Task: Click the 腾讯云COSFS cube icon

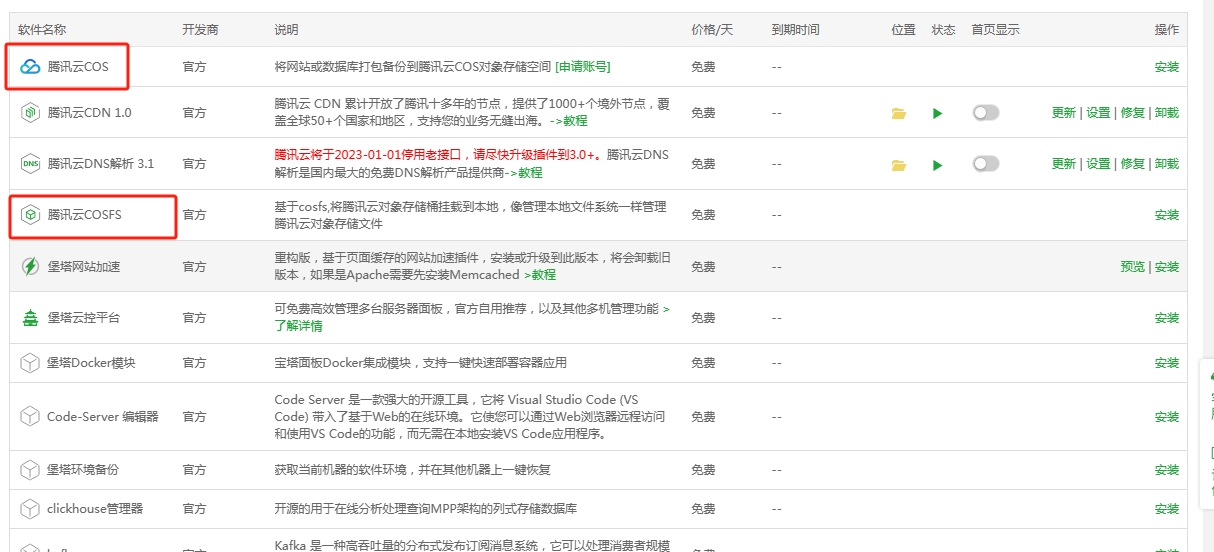Action: click(x=30, y=215)
